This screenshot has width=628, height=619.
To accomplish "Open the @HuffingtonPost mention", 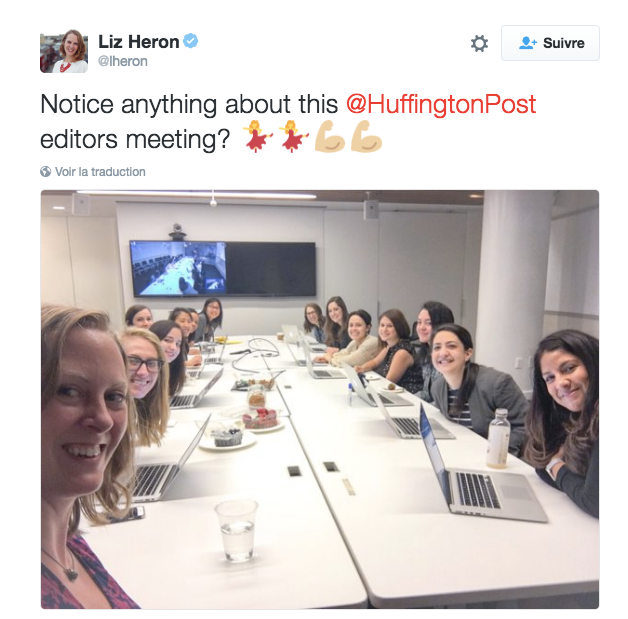I will 441,104.
